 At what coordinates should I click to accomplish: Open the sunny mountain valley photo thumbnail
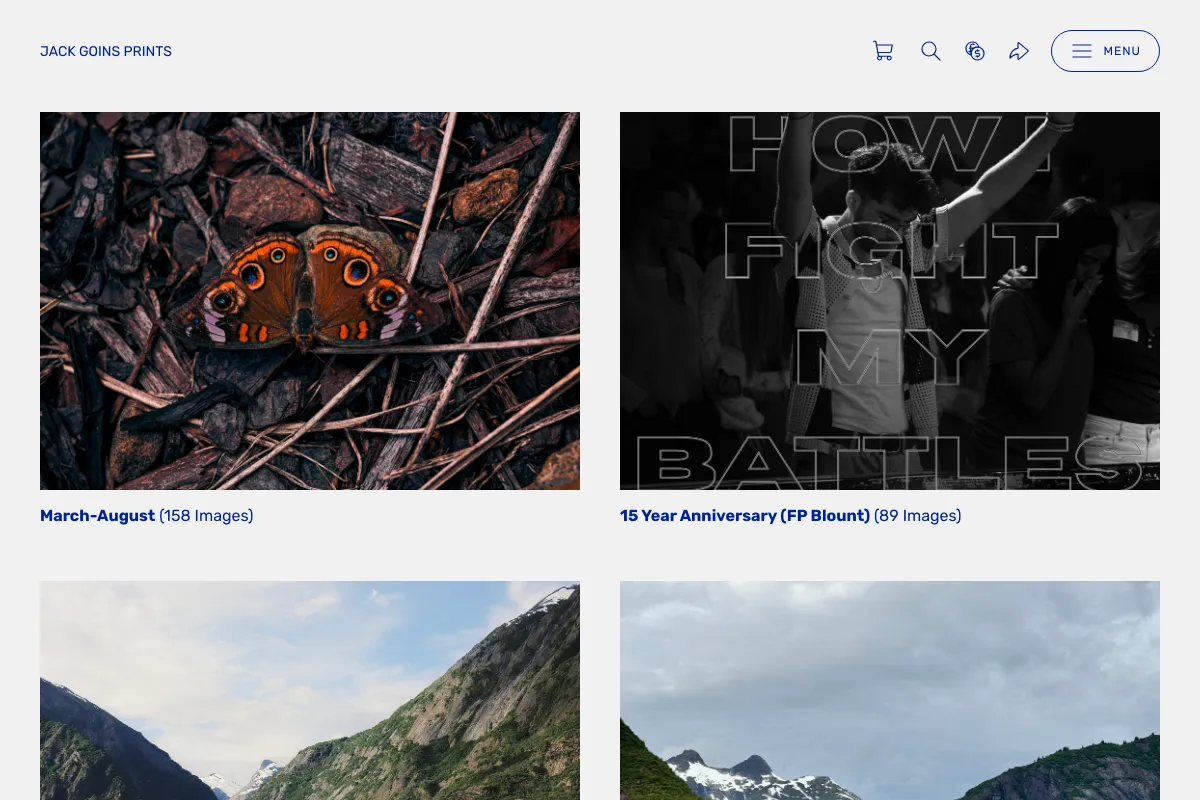[310, 690]
